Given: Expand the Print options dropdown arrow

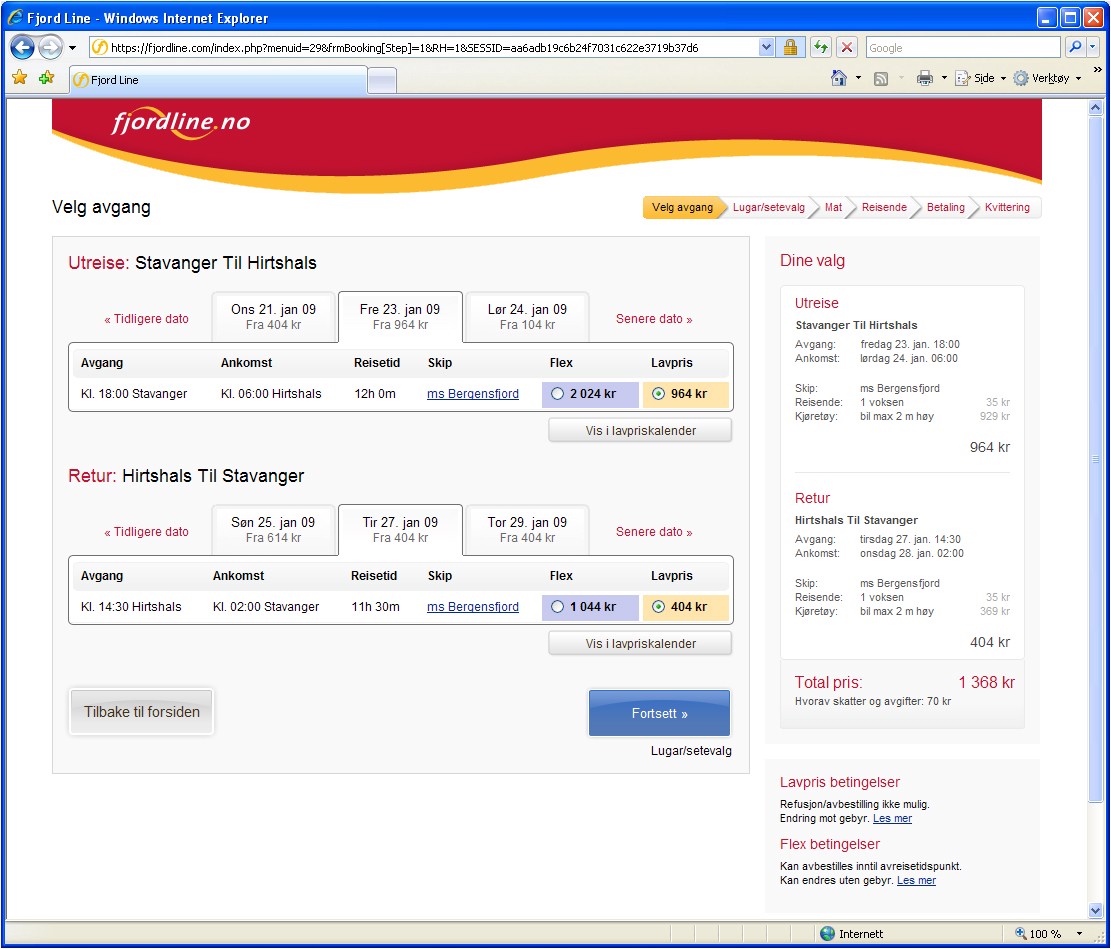Looking at the screenshot, I should 944,78.
